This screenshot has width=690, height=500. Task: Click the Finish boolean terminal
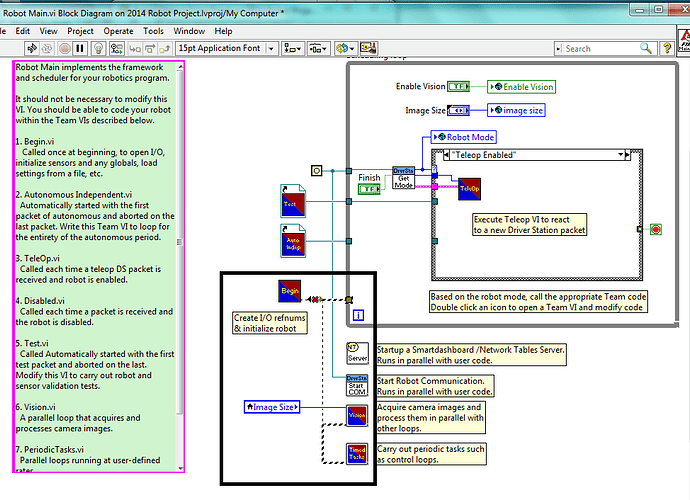point(369,189)
